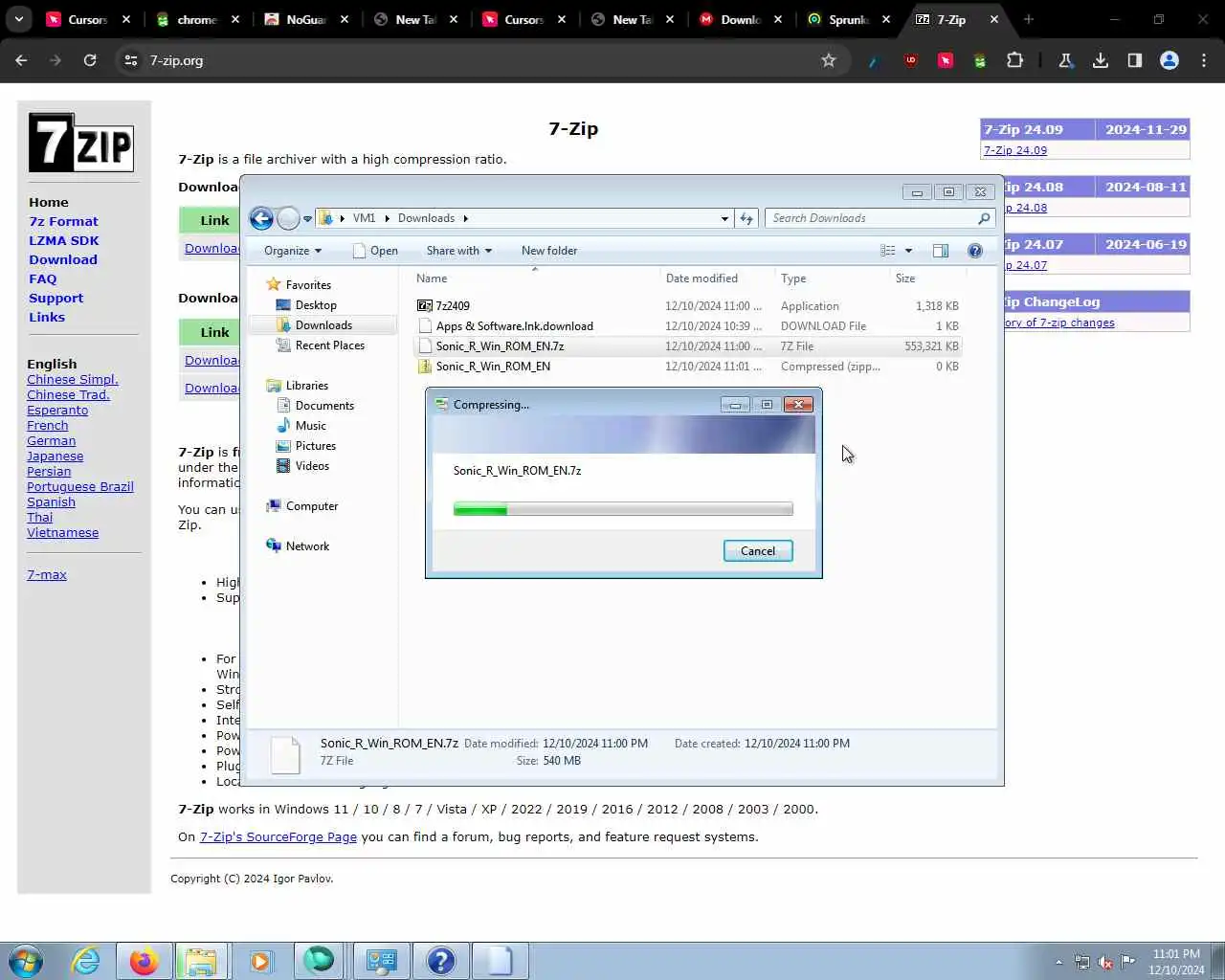Sort files by Date modified column
This screenshot has height=980, width=1225.
(717, 278)
